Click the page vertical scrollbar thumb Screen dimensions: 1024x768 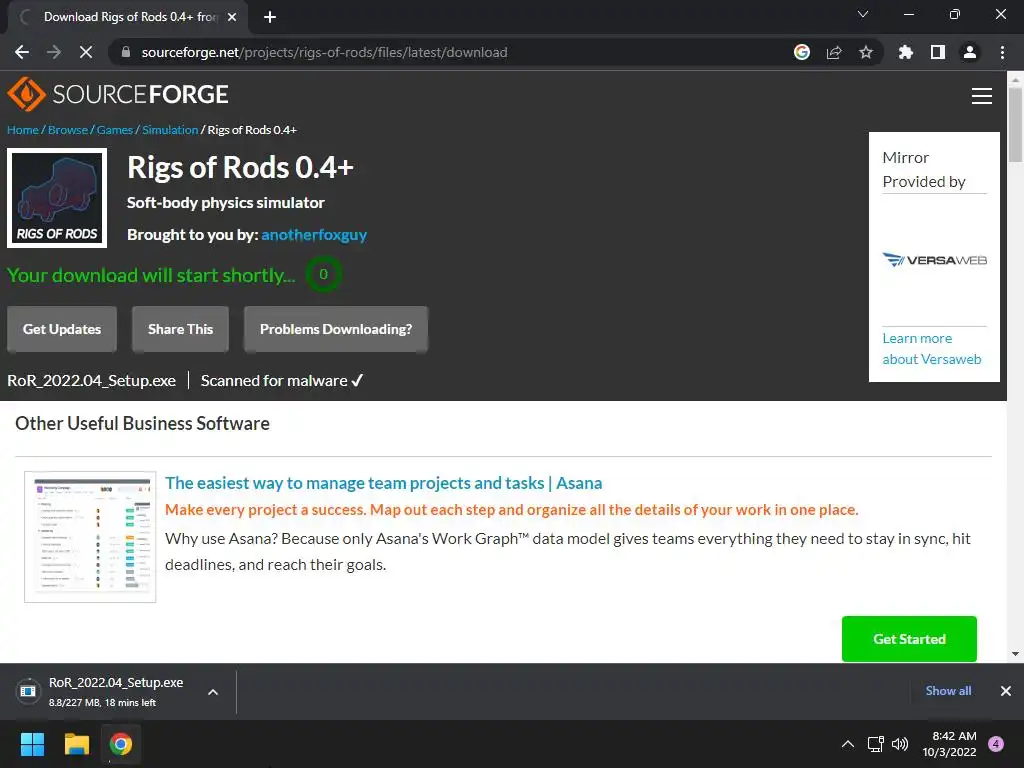click(x=1015, y=124)
